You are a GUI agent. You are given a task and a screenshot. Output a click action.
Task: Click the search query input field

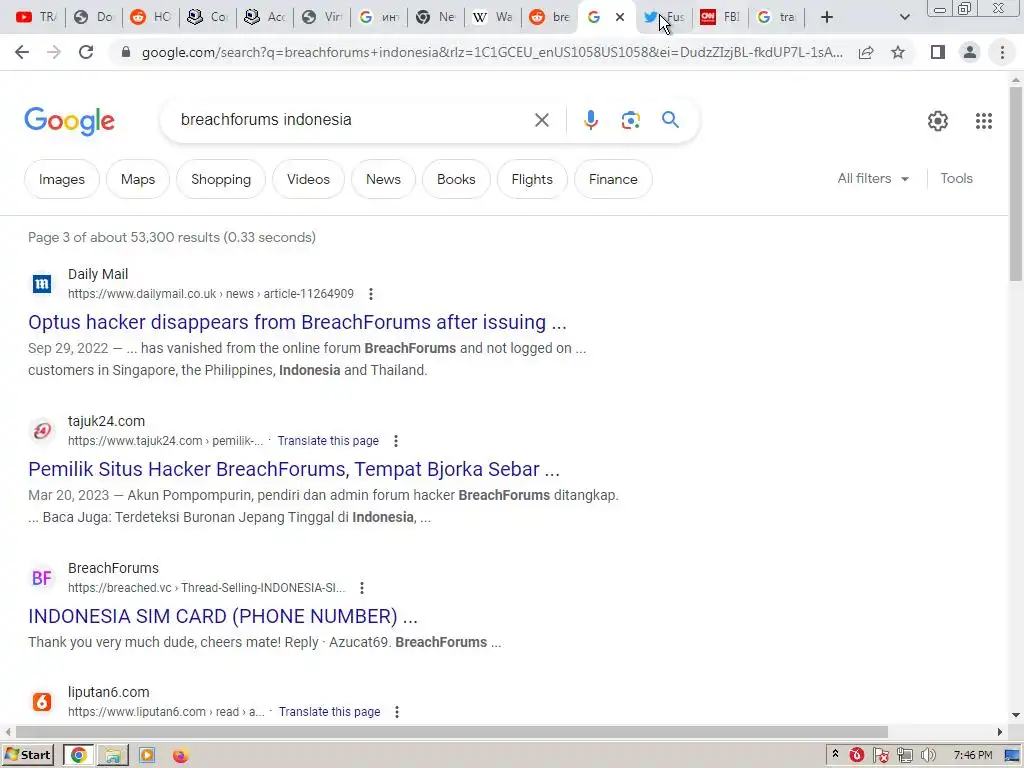353,120
